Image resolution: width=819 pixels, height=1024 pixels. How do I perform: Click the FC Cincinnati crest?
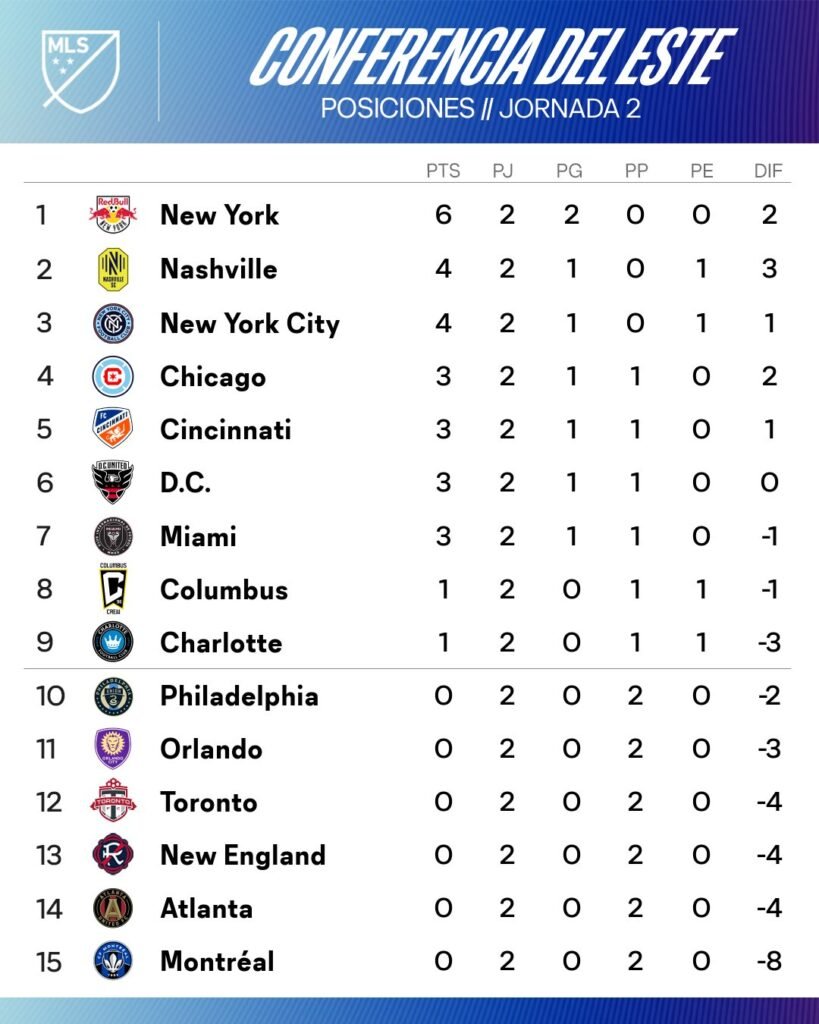click(x=113, y=429)
